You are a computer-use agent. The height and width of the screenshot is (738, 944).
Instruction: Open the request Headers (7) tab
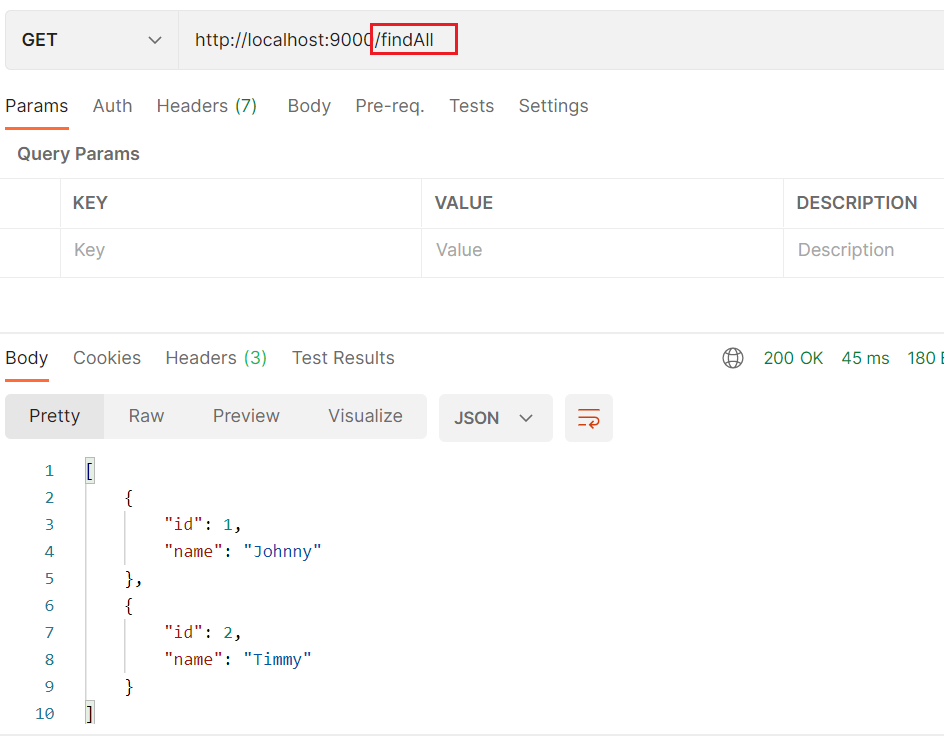click(206, 106)
